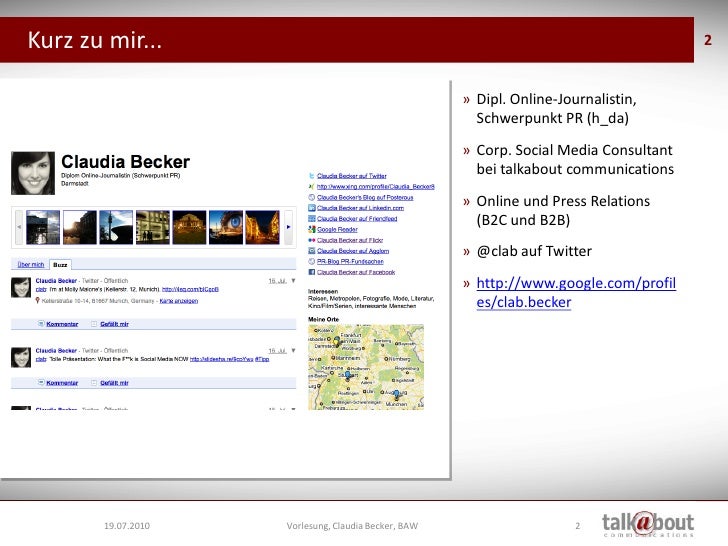Select the Buzz tab
The width and height of the screenshot is (728, 546).
(60, 265)
